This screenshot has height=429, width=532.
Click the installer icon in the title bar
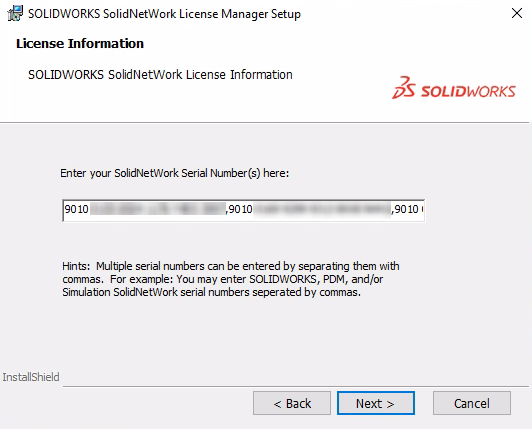tap(15, 14)
